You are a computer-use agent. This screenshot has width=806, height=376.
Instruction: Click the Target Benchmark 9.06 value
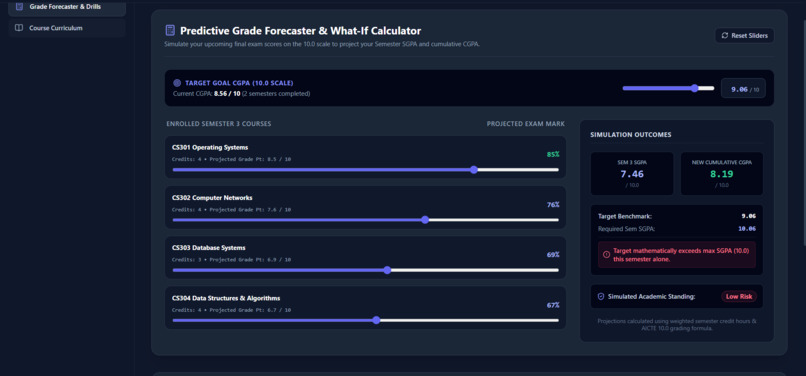pos(749,216)
